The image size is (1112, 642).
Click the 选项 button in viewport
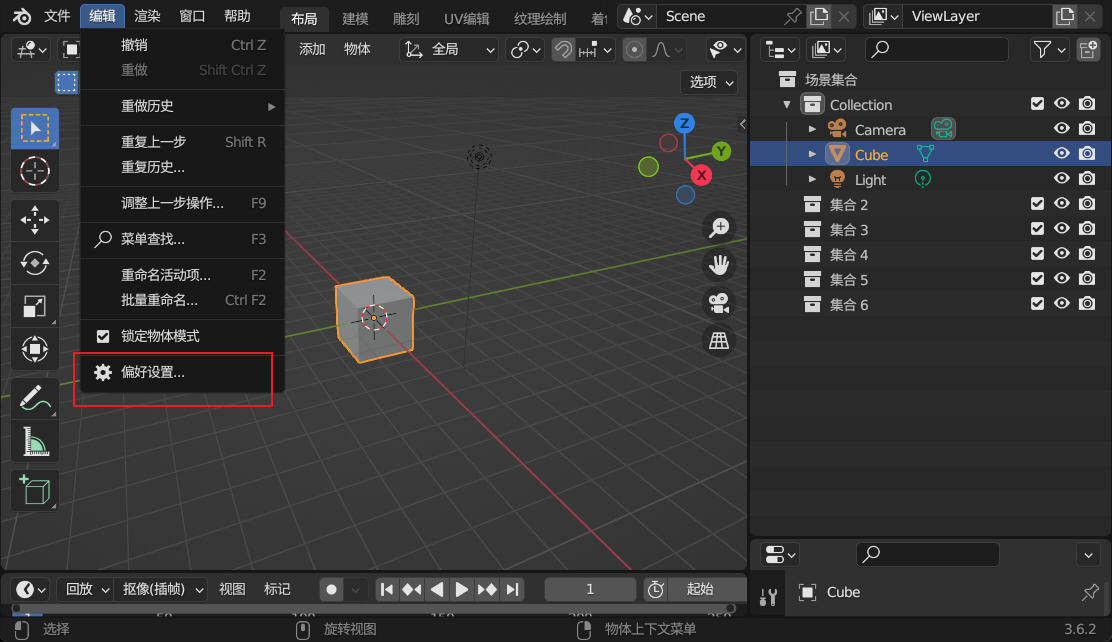(x=709, y=82)
